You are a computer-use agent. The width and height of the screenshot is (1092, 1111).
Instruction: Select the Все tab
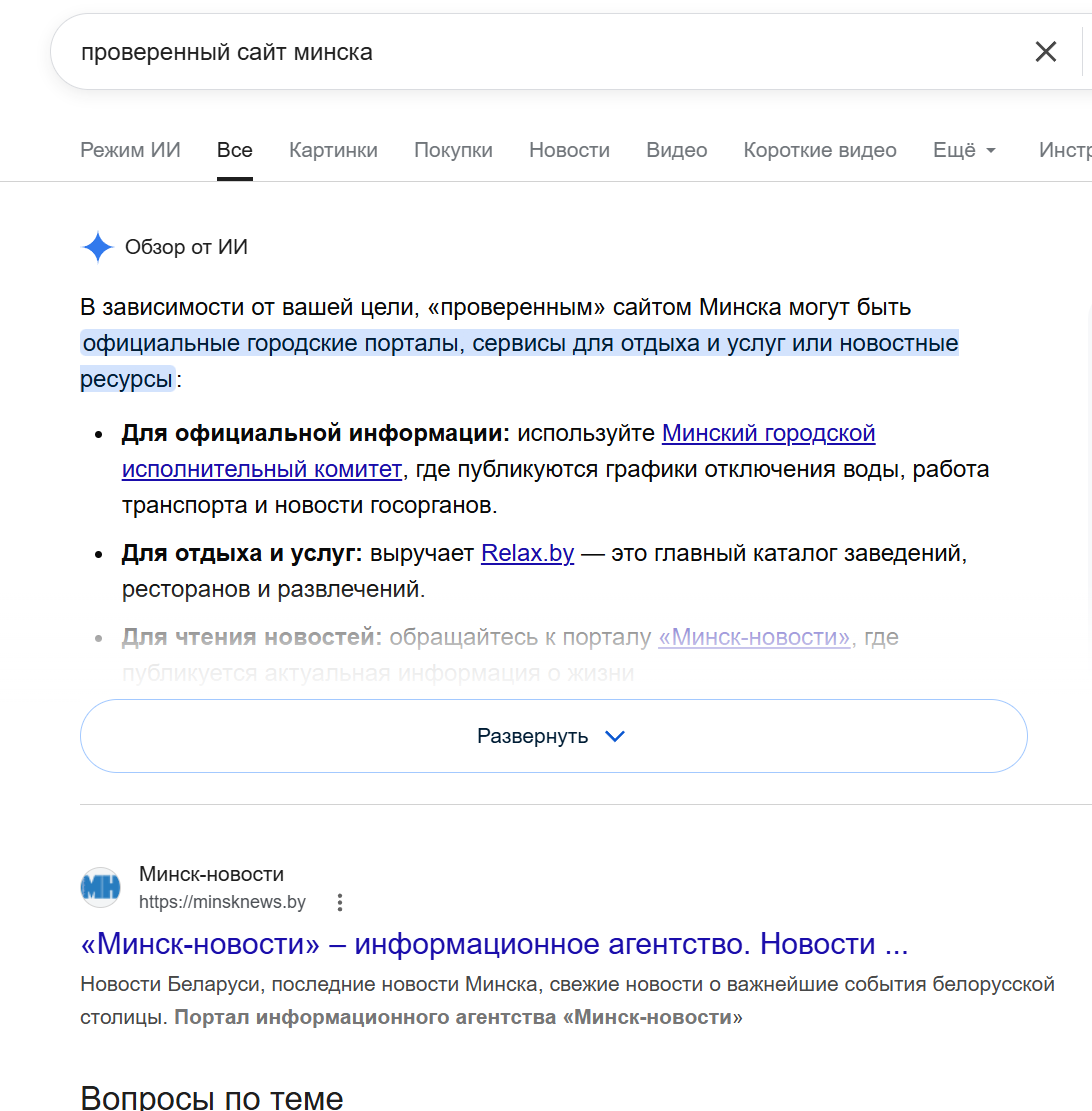[235, 150]
